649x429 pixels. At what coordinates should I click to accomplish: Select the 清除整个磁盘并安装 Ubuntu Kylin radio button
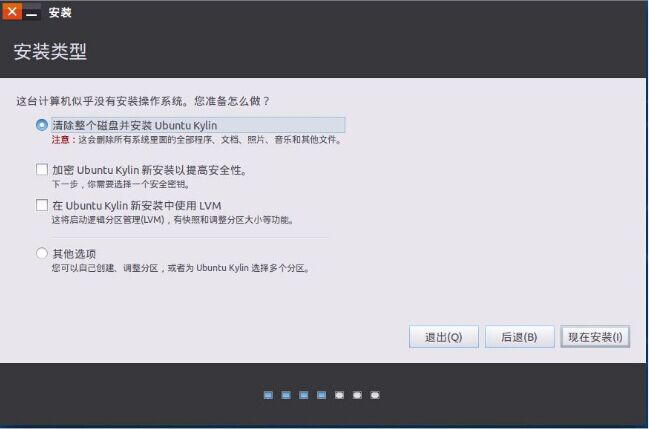tap(42, 125)
